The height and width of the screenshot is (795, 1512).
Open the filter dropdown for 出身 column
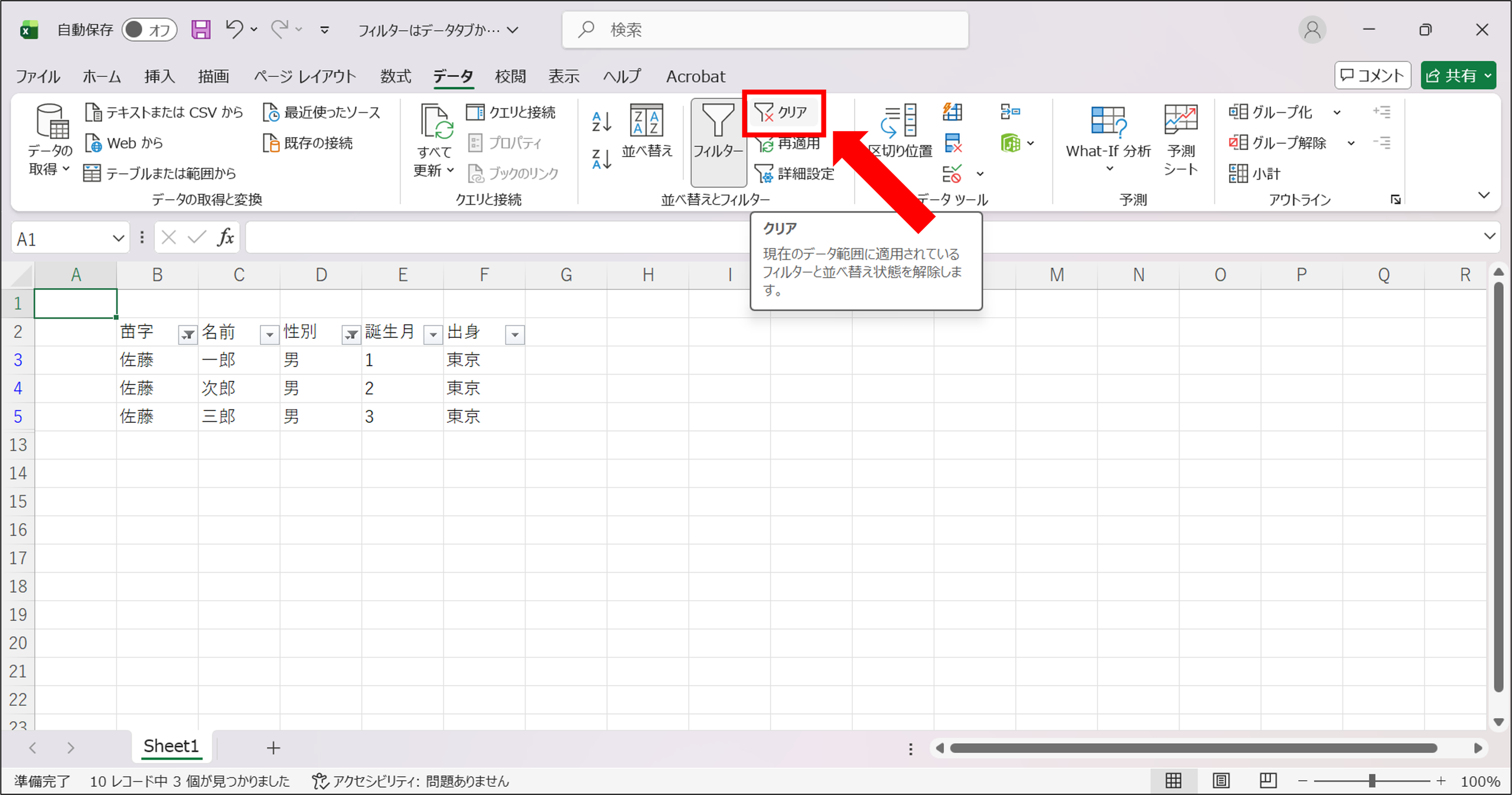[x=515, y=335]
